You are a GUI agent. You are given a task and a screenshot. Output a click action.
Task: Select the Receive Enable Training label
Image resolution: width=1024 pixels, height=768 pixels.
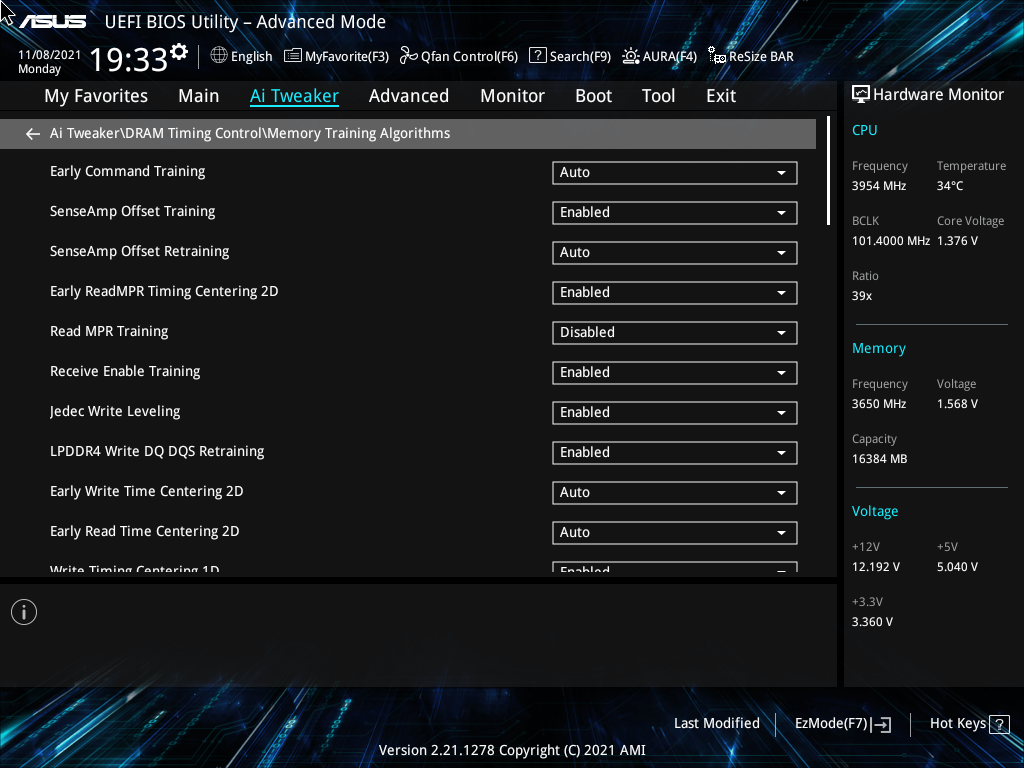(x=125, y=372)
